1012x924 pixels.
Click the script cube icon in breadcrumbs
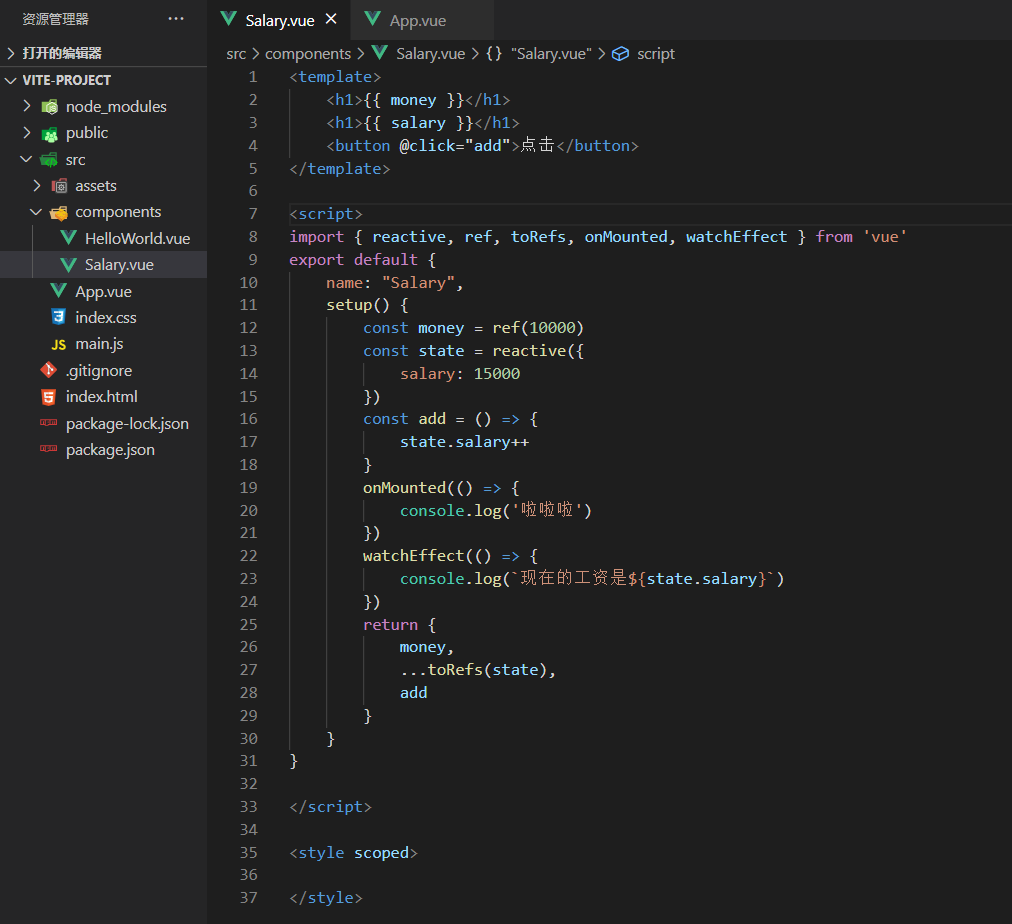pos(618,53)
